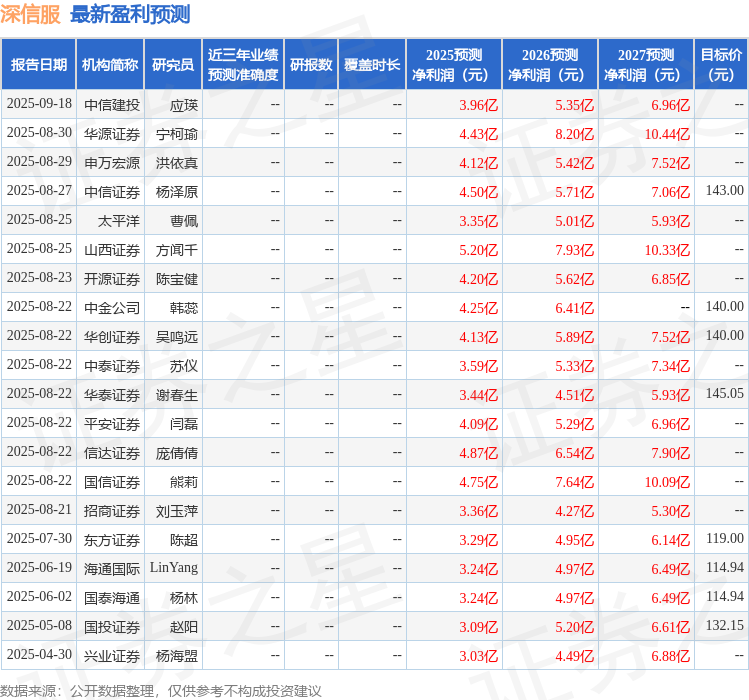Image resolution: width=749 pixels, height=700 pixels.
Task: Select the 报告日期 column header
Action: coord(39,65)
